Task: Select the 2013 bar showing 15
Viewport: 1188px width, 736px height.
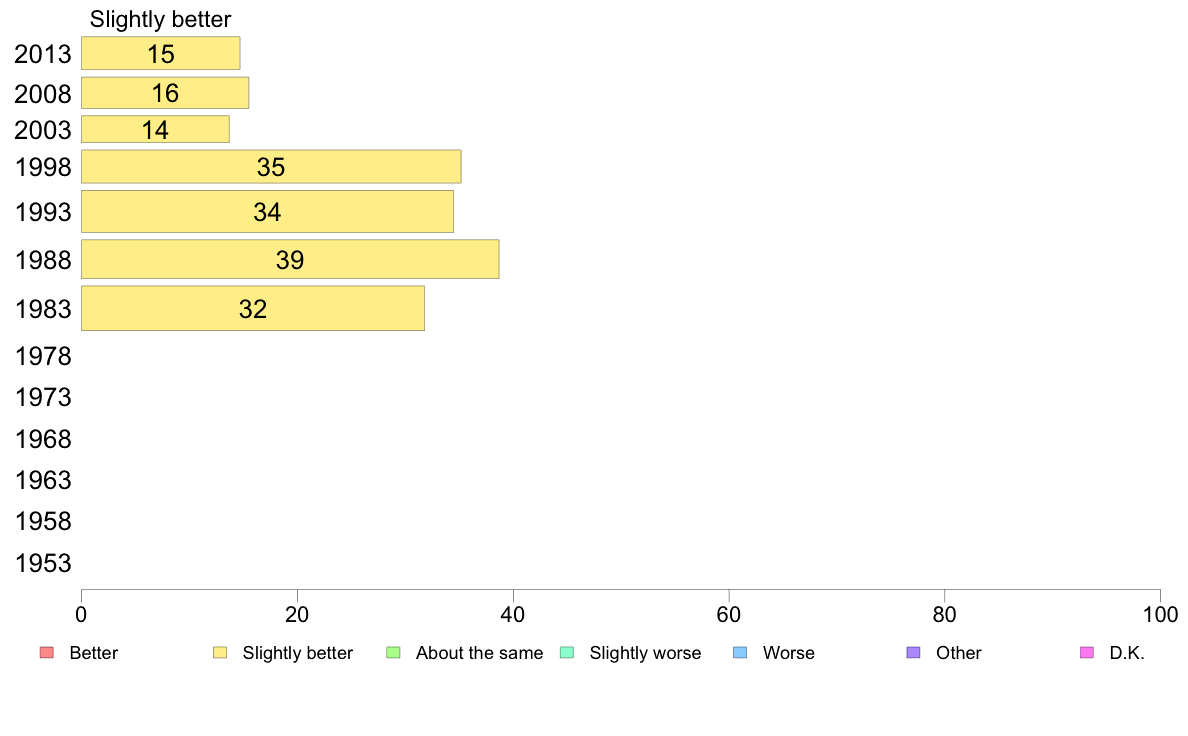Action: (161, 53)
